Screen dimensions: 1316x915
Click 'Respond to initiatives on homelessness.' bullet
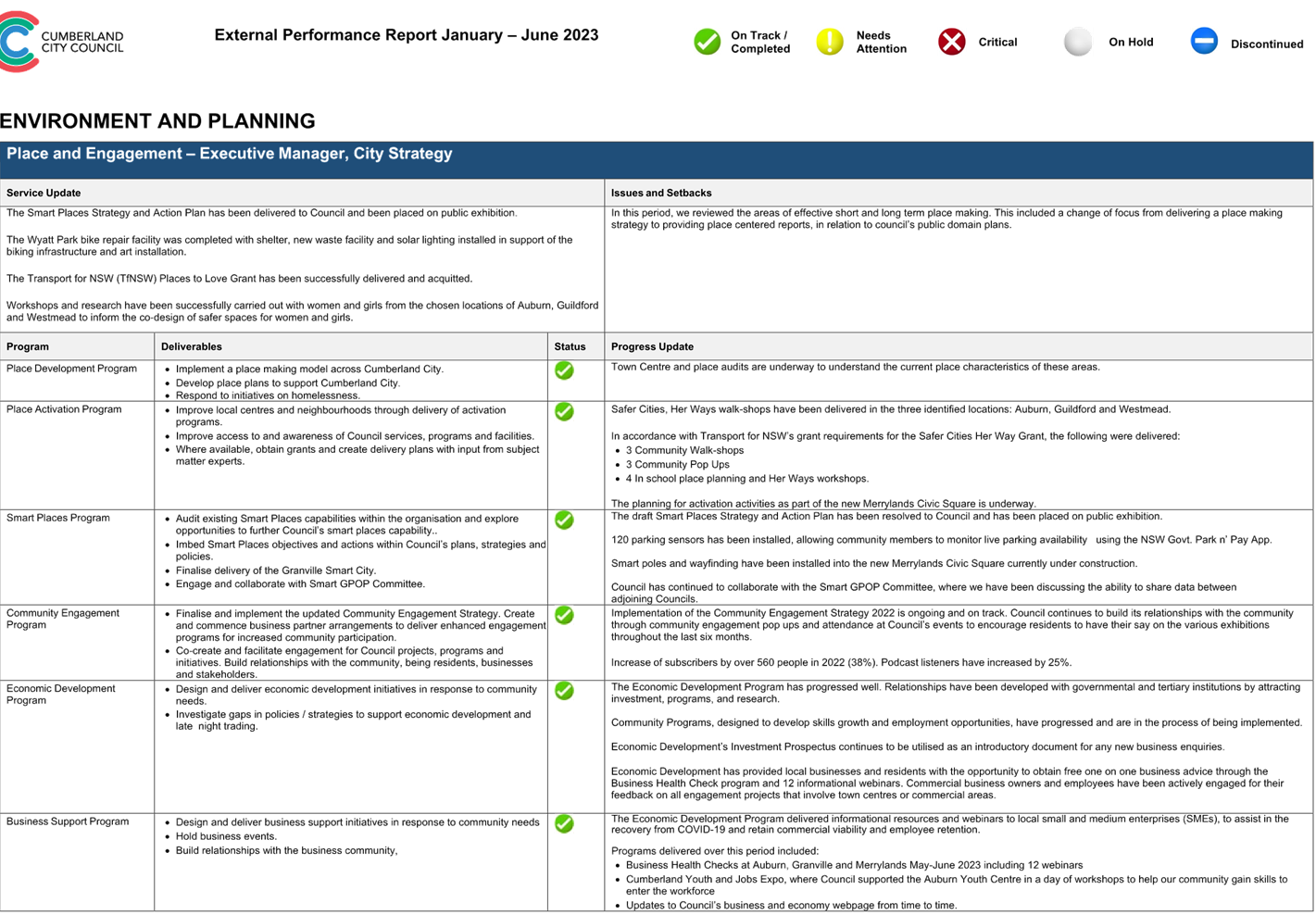pyautogui.click(x=268, y=395)
